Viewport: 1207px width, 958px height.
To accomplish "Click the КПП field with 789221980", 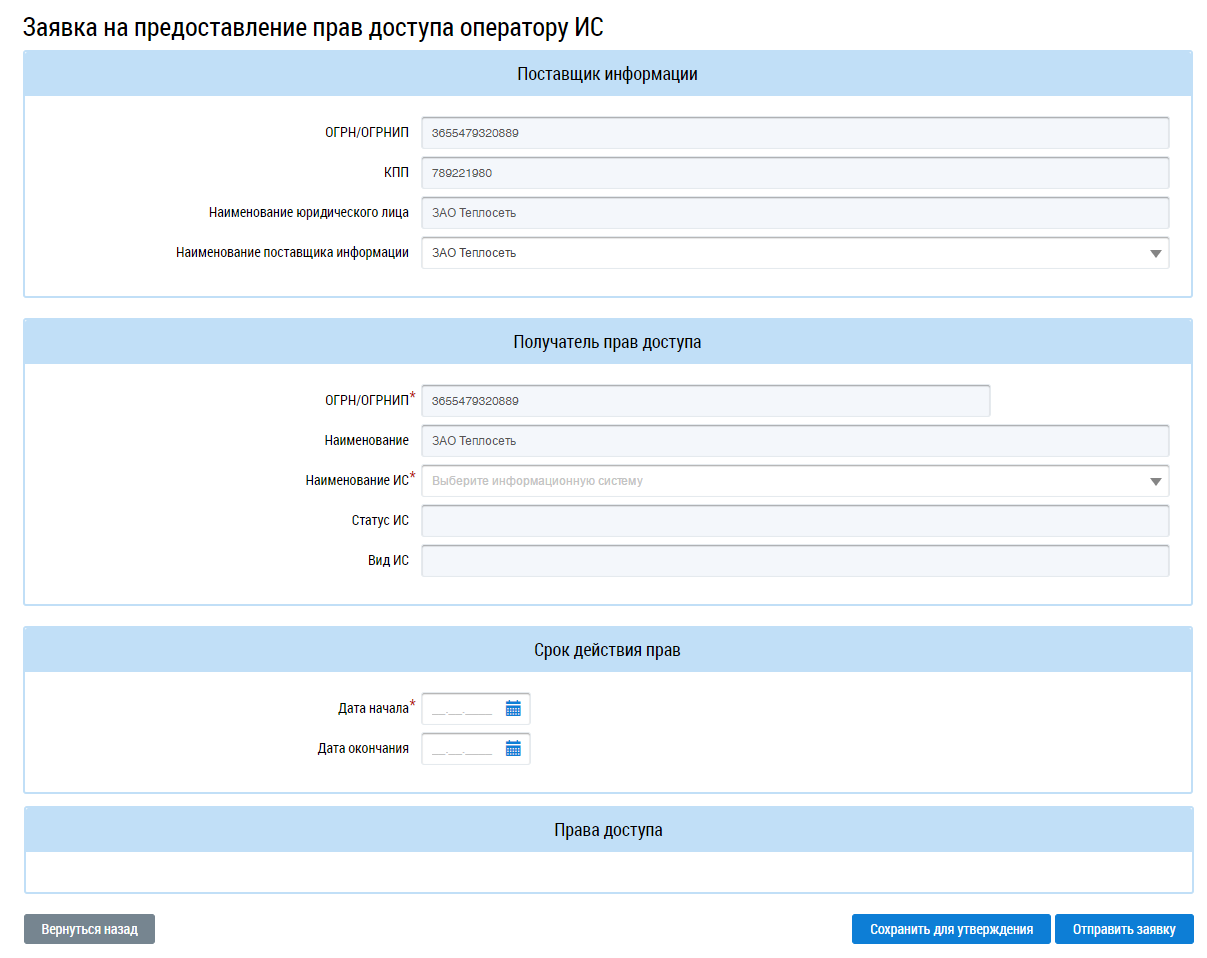I will pos(795,173).
